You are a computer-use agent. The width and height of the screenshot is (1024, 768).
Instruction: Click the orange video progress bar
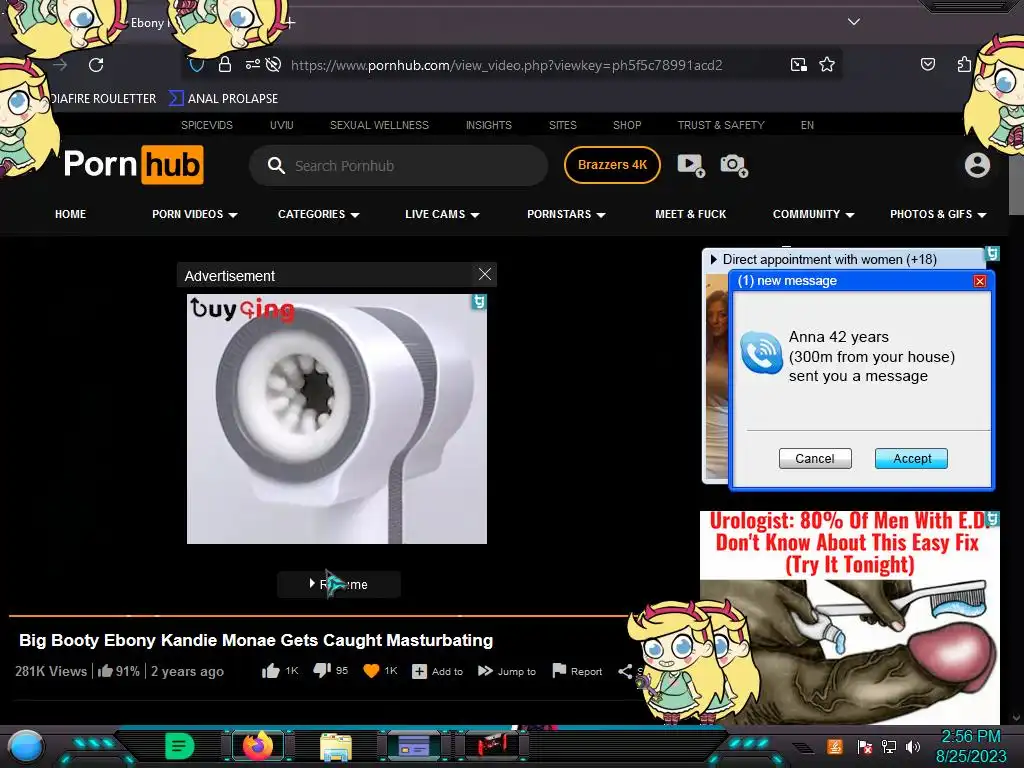(318, 615)
